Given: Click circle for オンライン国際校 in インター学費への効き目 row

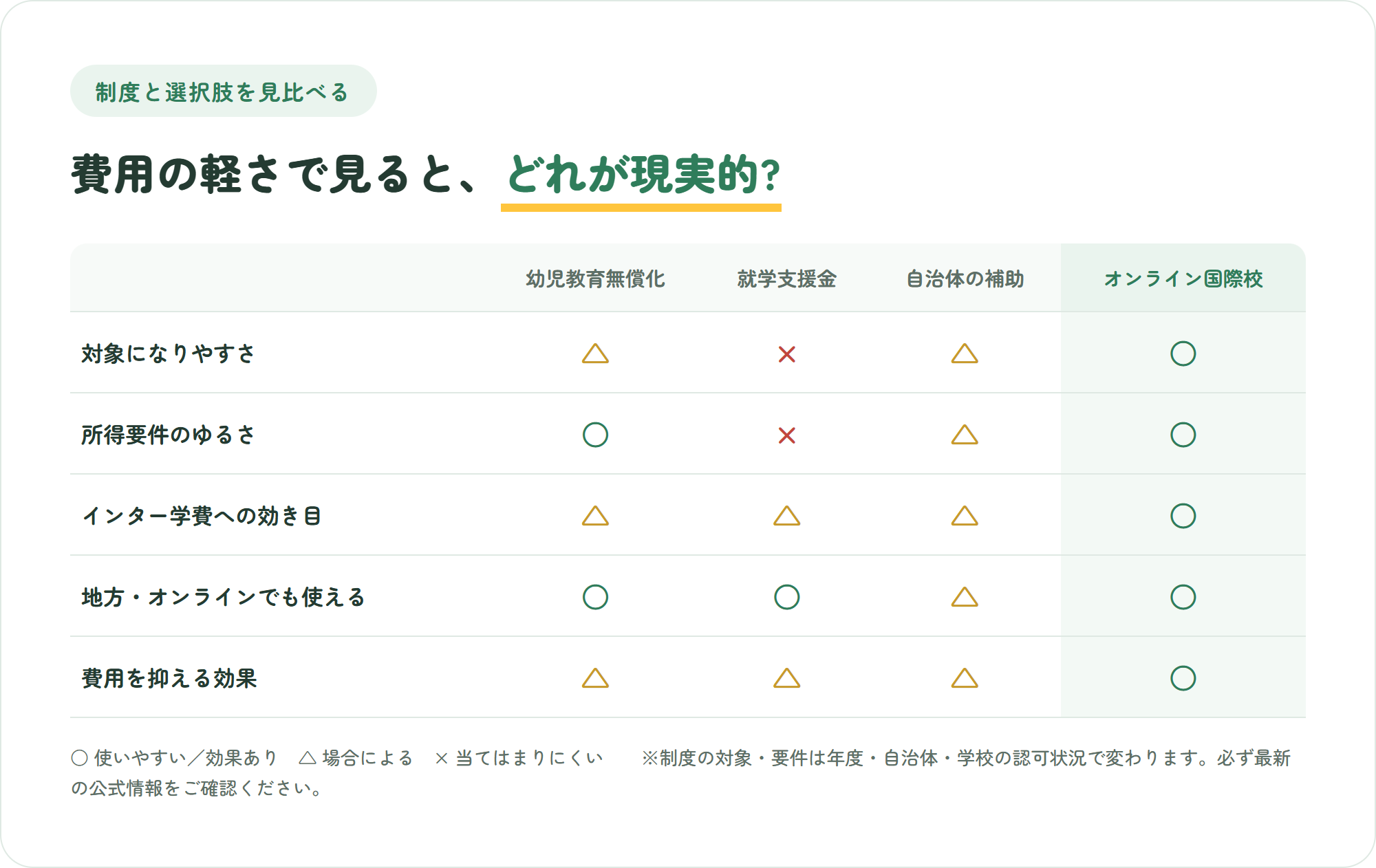Looking at the screenshot, I should pos(1183,516).
